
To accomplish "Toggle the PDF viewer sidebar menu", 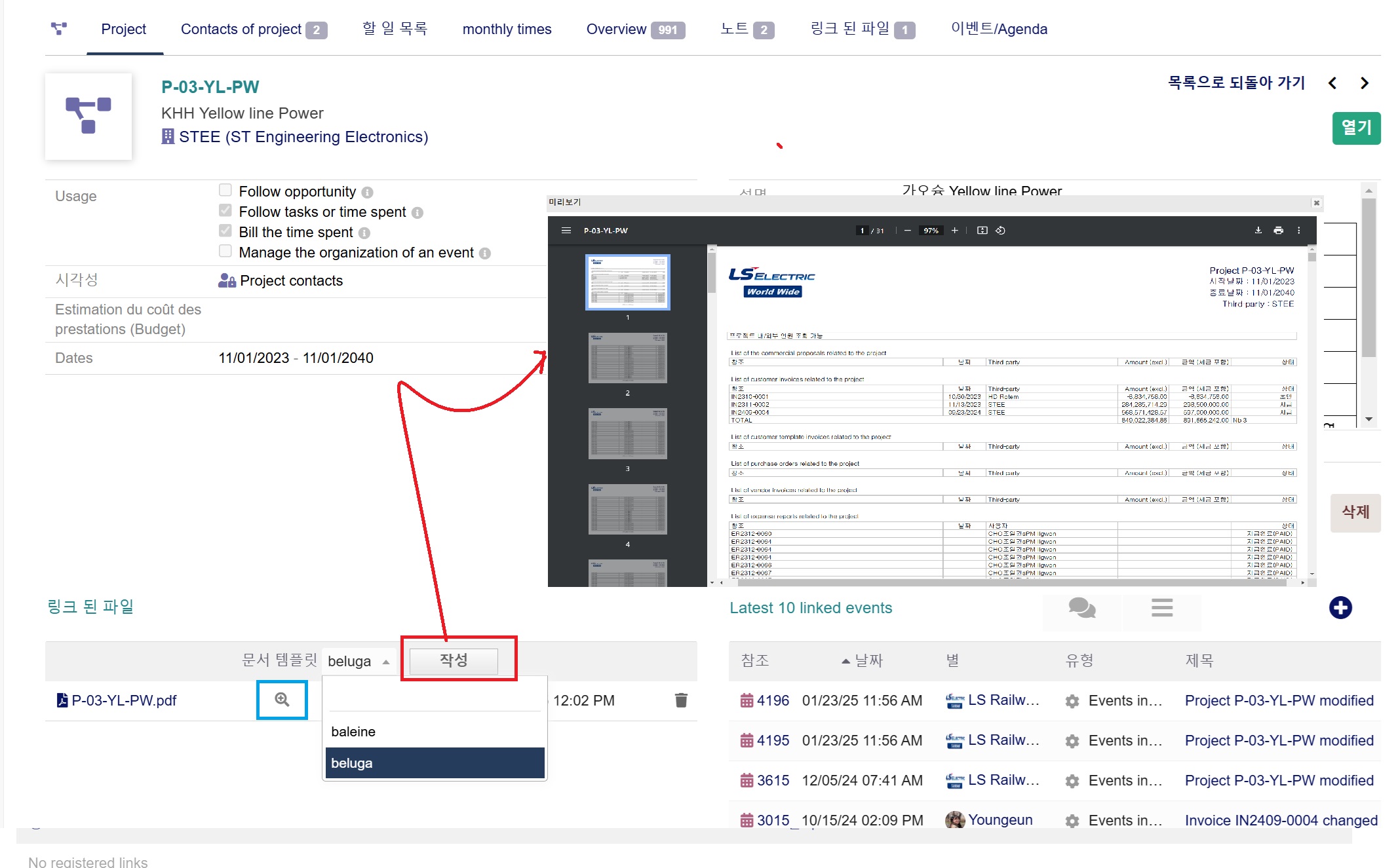I will [566, 231].
